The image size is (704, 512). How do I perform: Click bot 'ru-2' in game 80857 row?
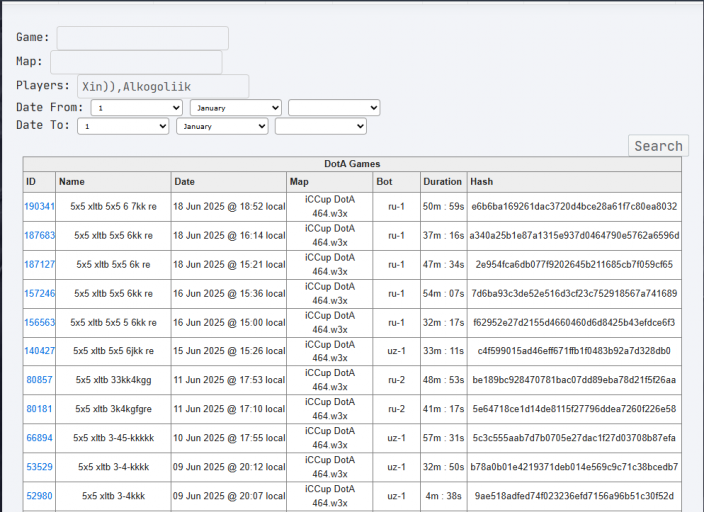point(396,380)
